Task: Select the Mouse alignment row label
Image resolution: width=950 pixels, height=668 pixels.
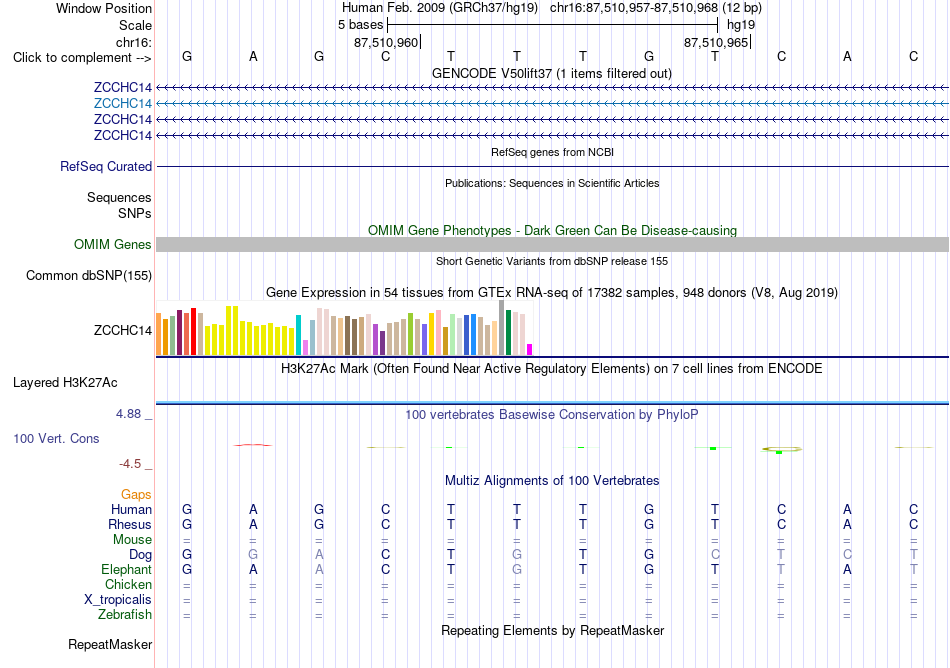Action: pos(132,540)
